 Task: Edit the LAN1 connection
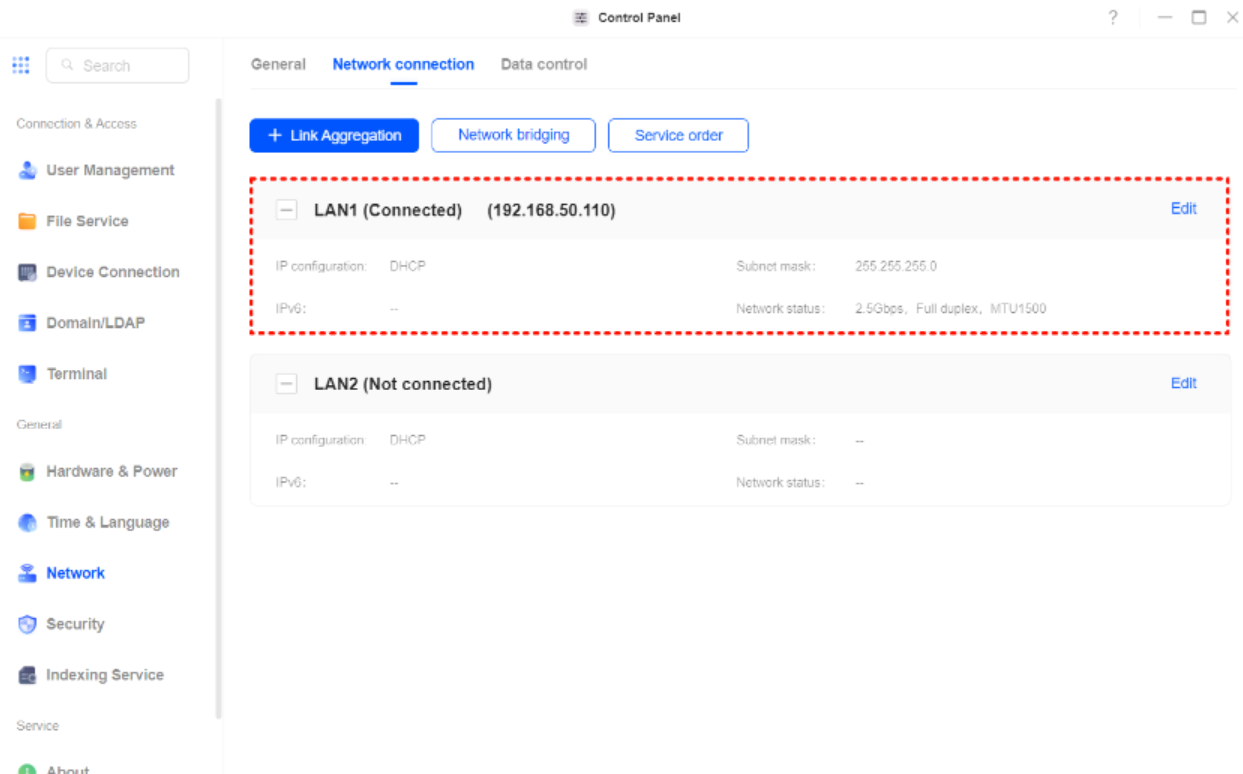point(1183,209)
